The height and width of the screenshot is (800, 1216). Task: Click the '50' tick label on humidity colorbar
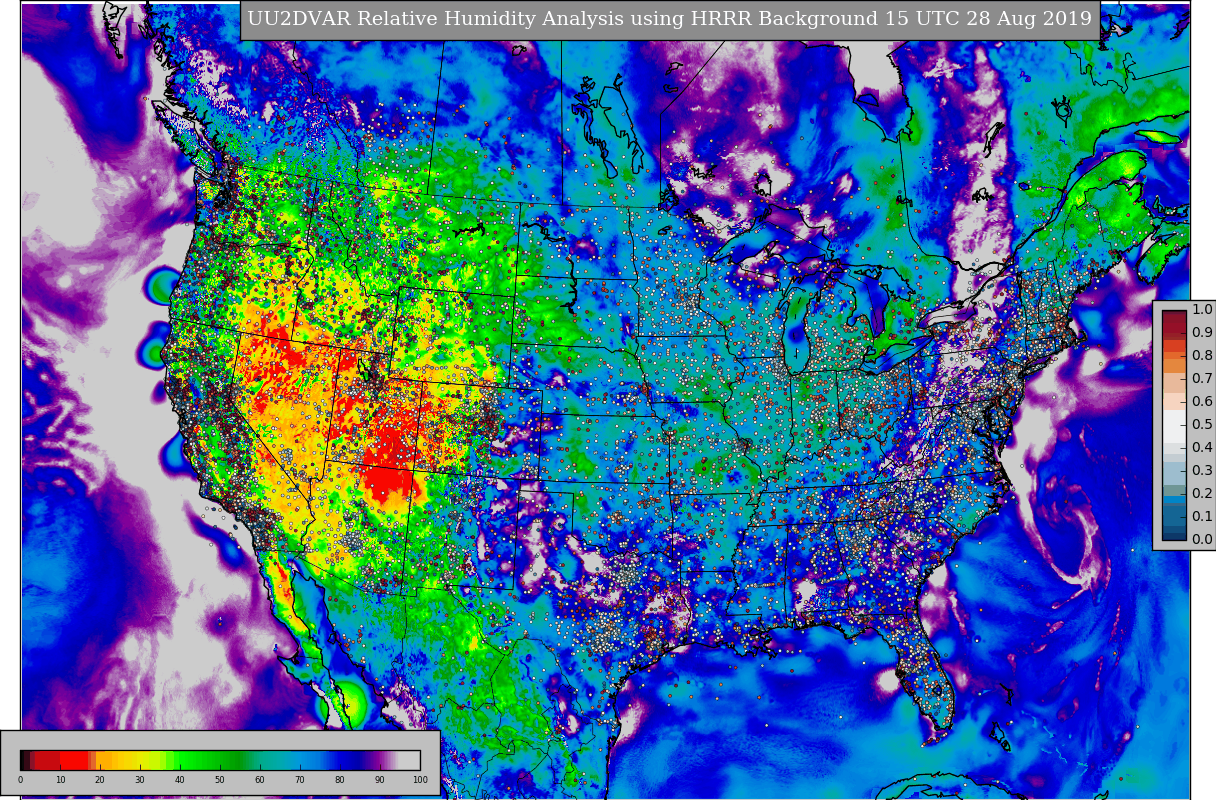click(219, 779)
